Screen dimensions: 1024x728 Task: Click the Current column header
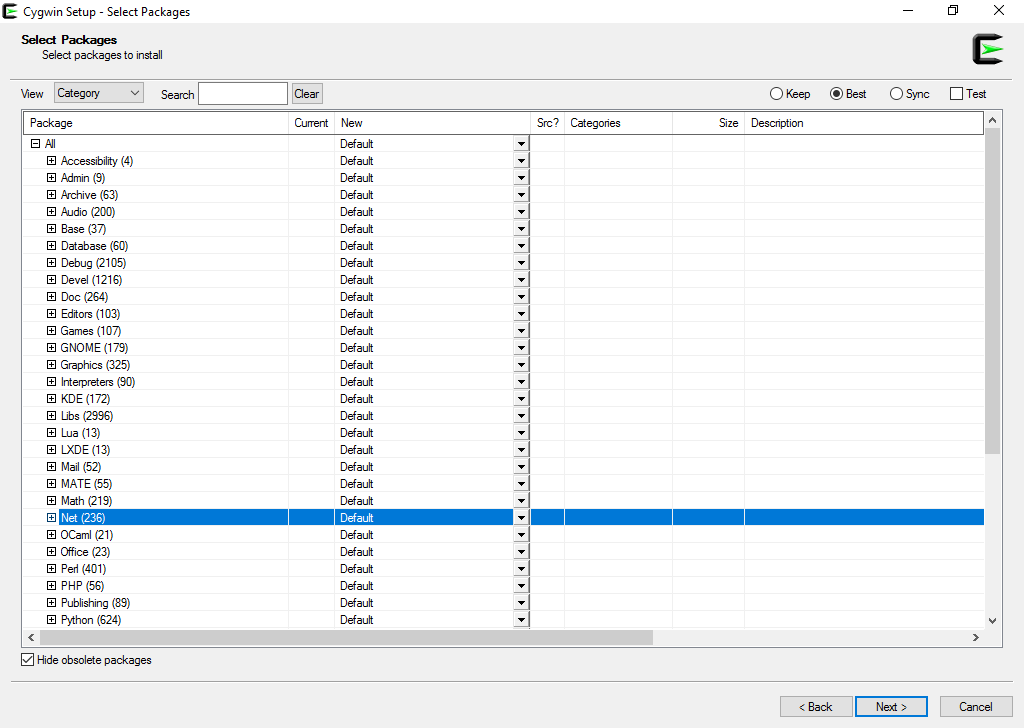point(312,123)
